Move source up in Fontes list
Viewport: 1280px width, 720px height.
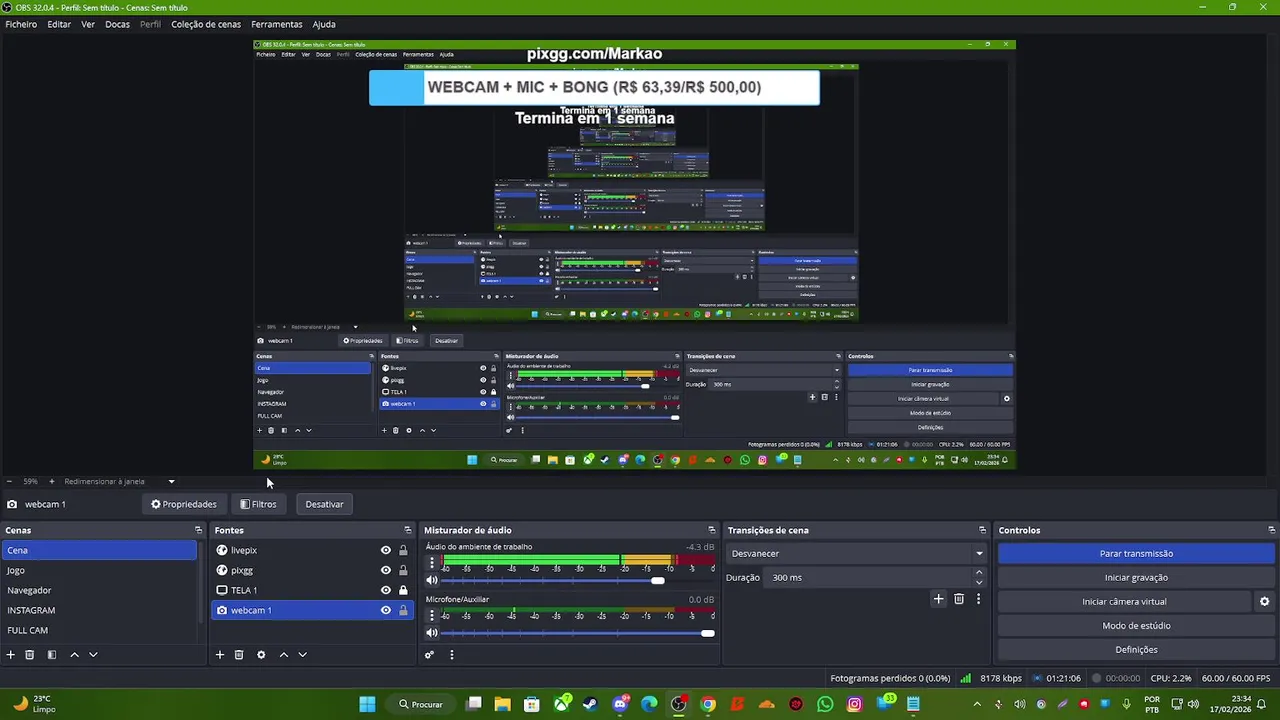point(283,655)
